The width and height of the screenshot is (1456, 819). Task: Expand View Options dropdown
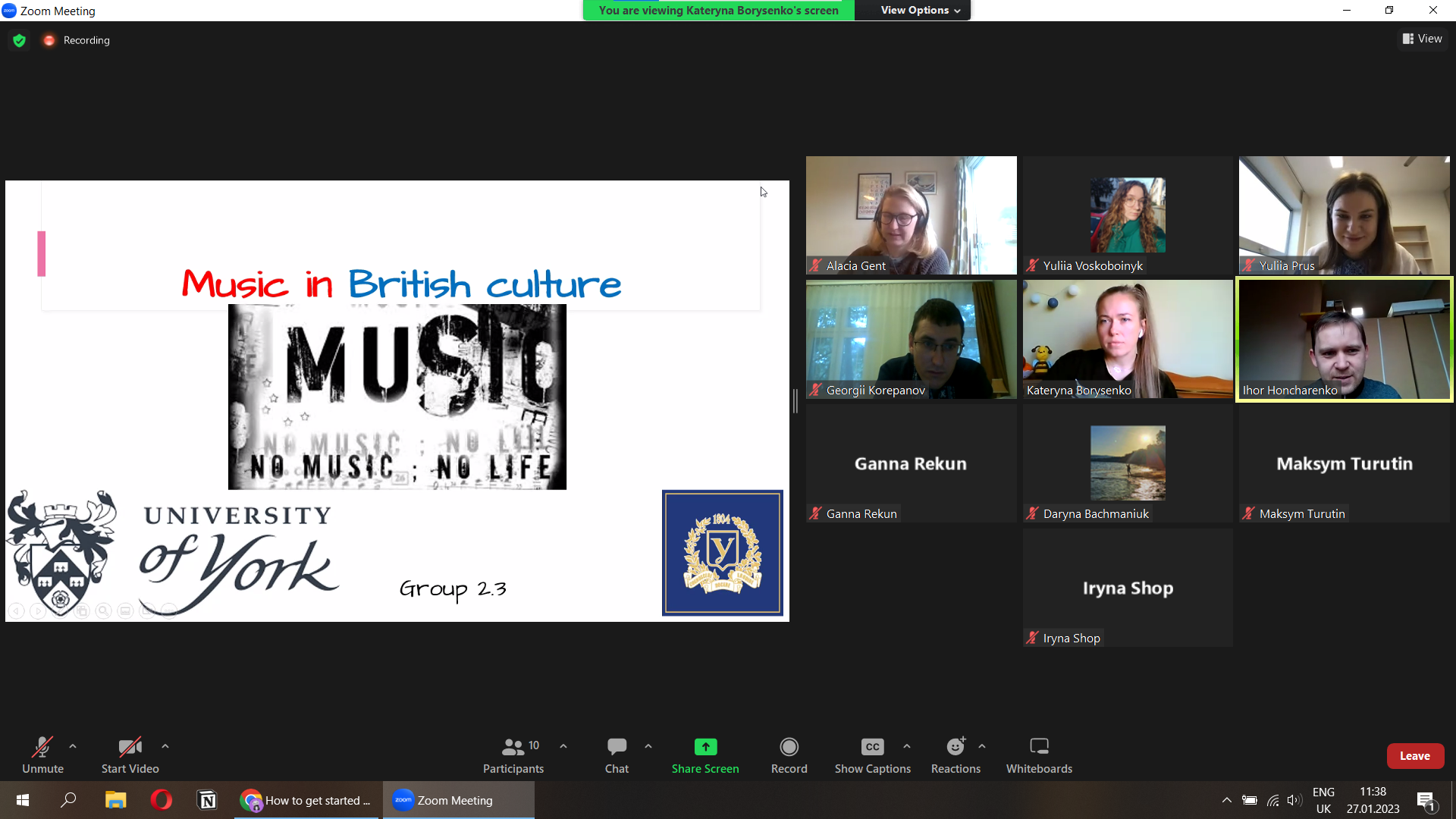[920, 10]
